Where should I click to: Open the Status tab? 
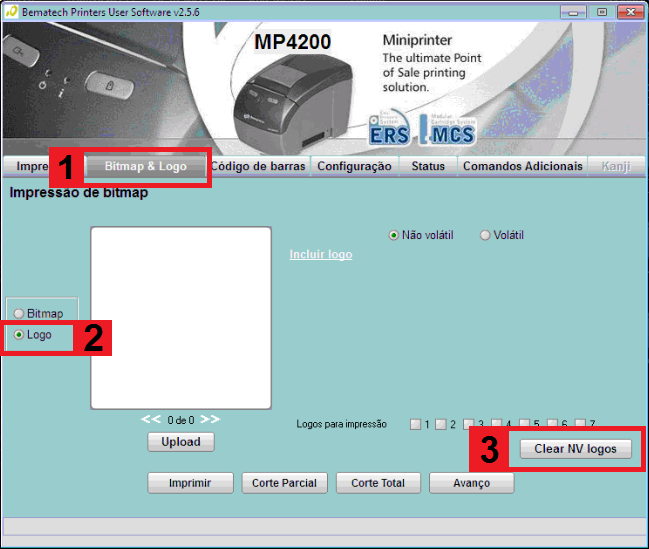(x=428, y=166)
